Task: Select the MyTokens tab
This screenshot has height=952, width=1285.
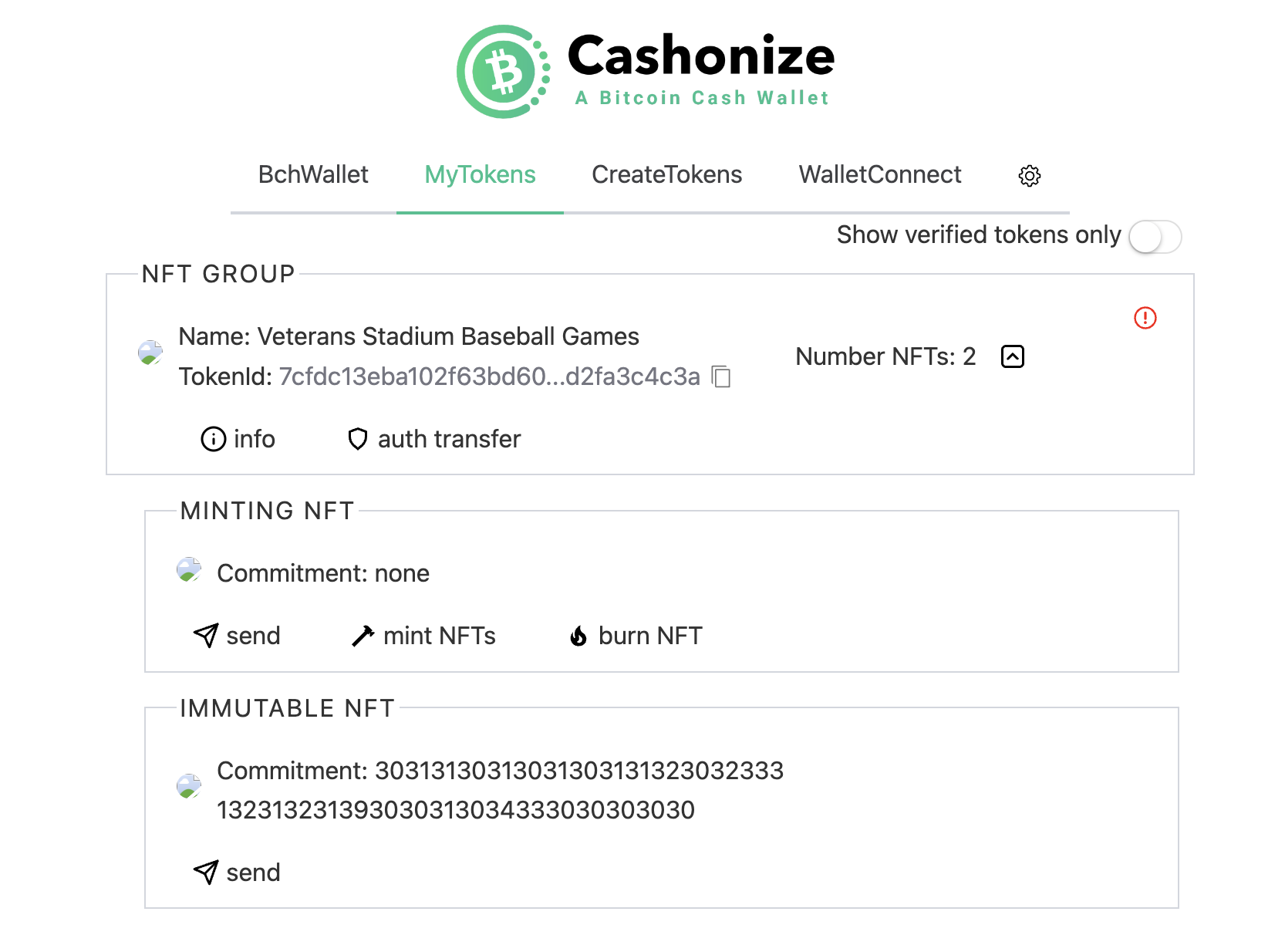Action: [480, 175]
